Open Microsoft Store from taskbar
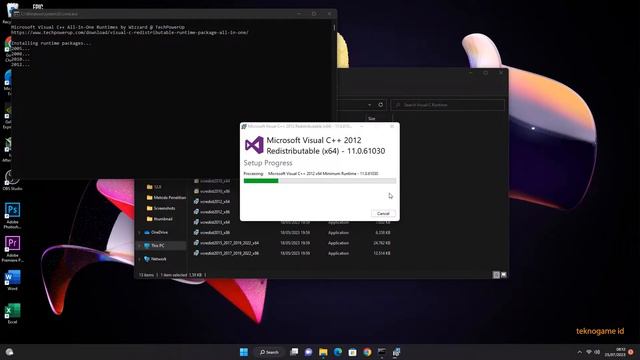Image resolution: width=640 pixels, height=360 pixels. click(x=353, y=352)
